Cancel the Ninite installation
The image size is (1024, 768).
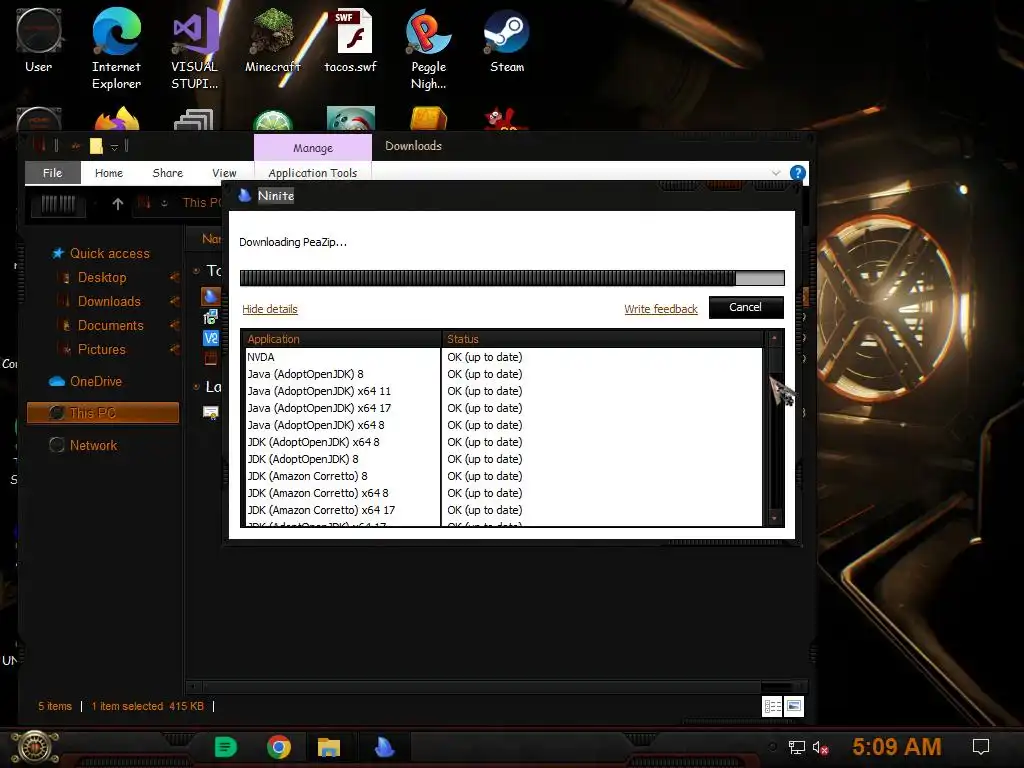coord(746,307)
